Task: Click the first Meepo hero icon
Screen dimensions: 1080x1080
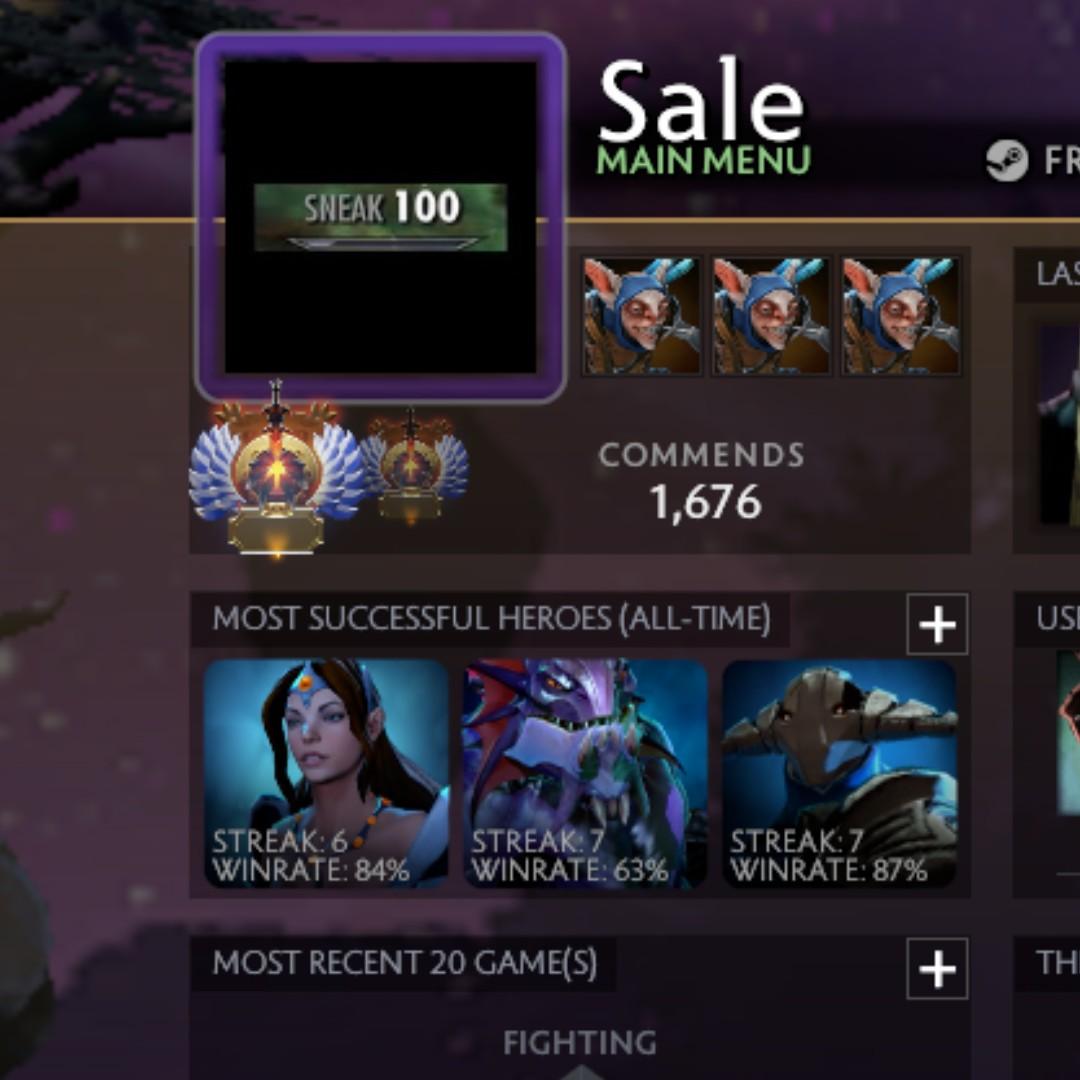Action: pos(642,316)
